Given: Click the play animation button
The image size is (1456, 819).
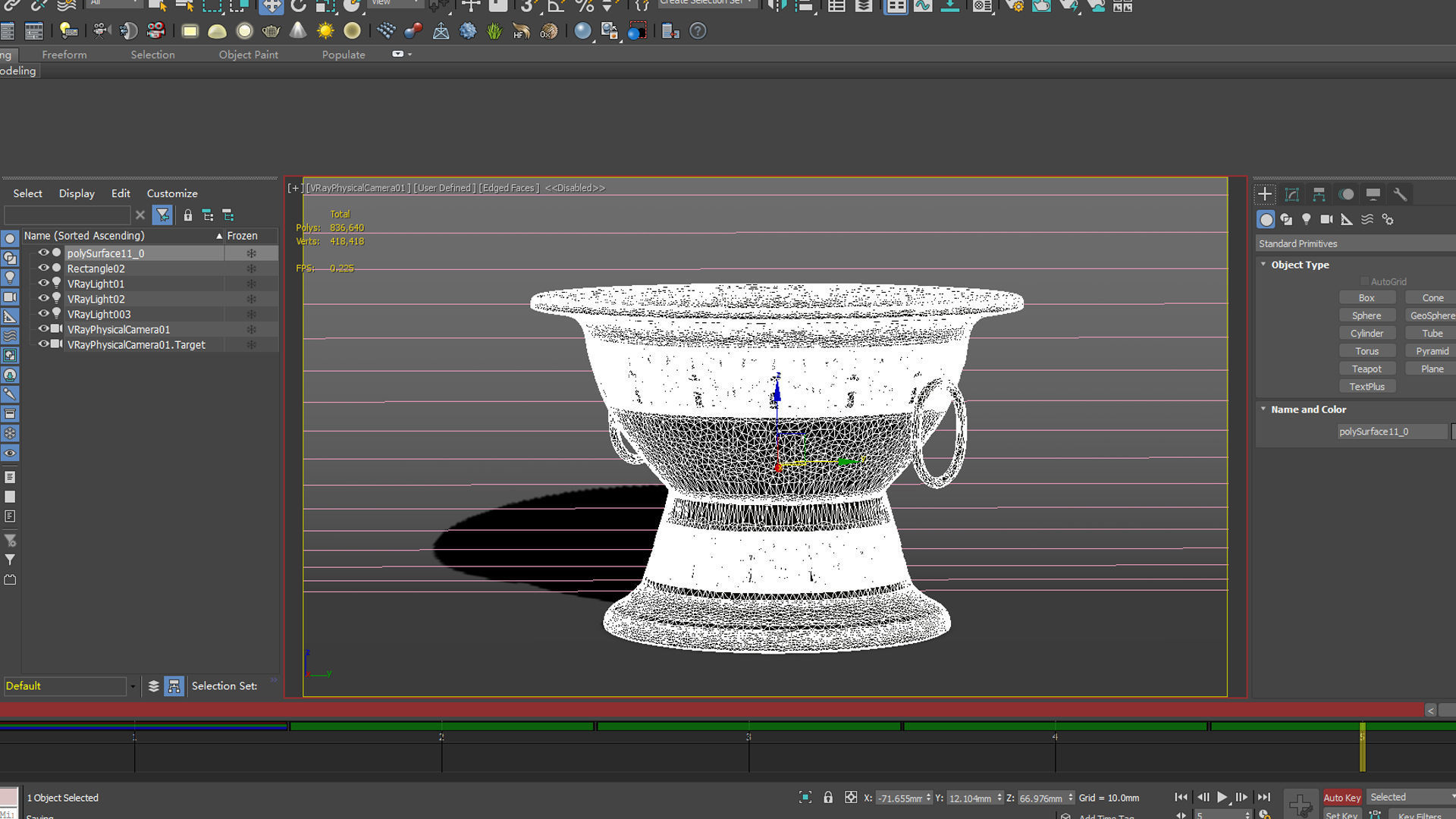Looking at the screenshot, I should tap(1222, 797).
